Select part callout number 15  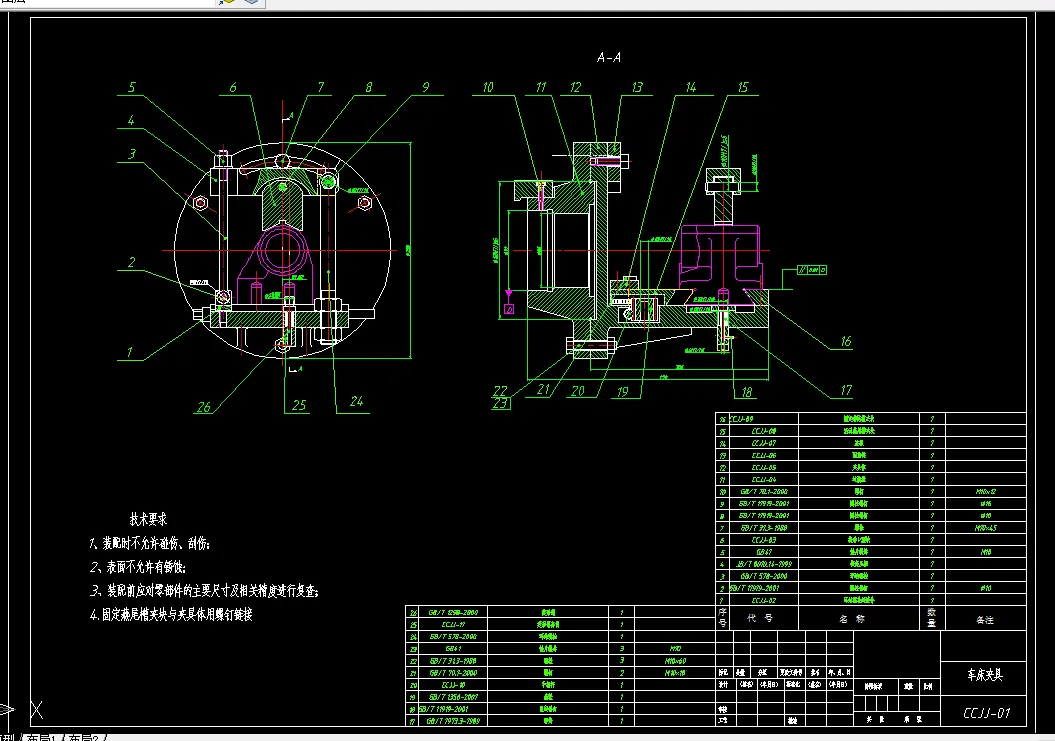(743, 87)
